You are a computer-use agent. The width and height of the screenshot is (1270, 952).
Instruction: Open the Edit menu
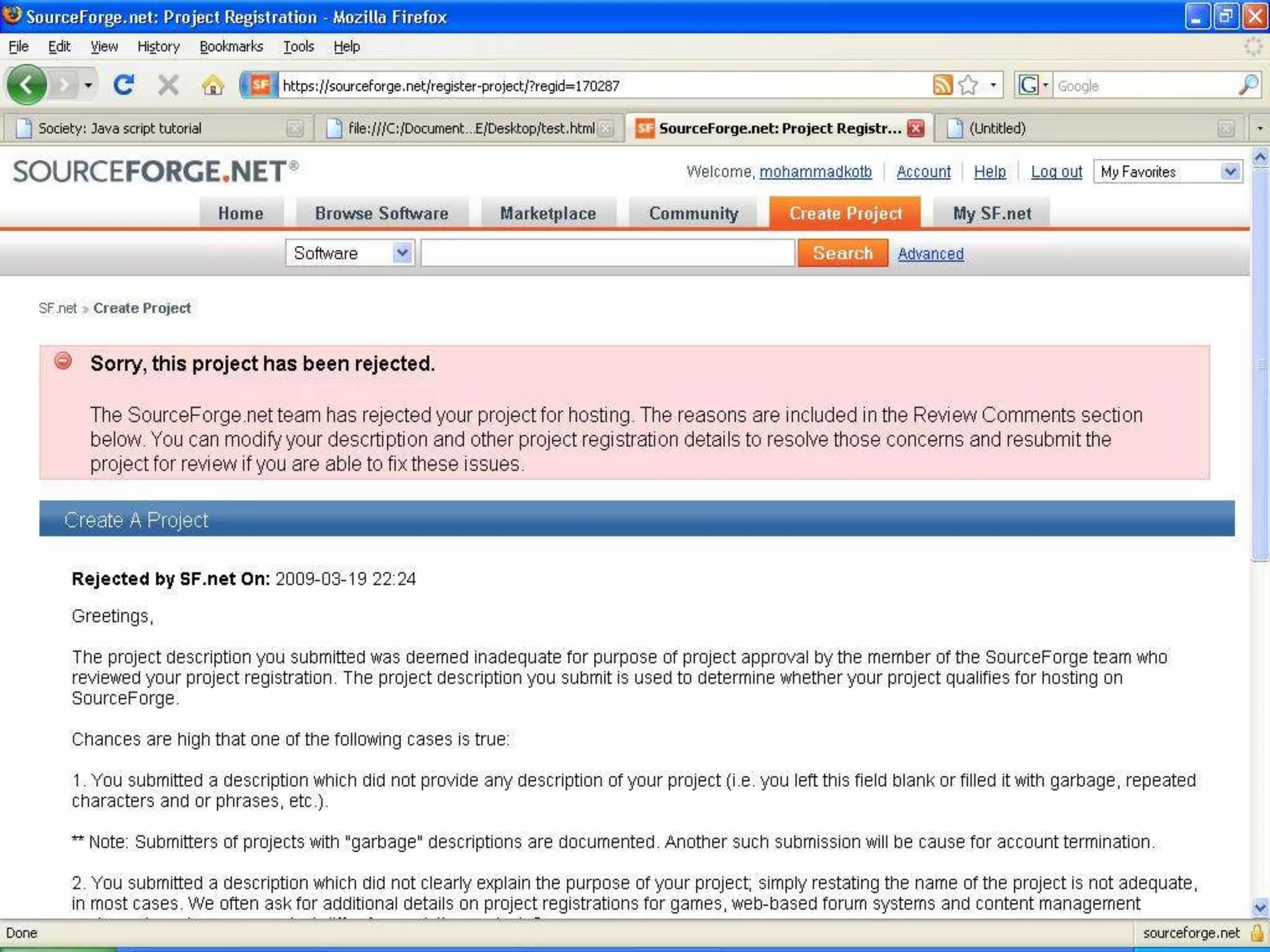(x=59, y=46)
